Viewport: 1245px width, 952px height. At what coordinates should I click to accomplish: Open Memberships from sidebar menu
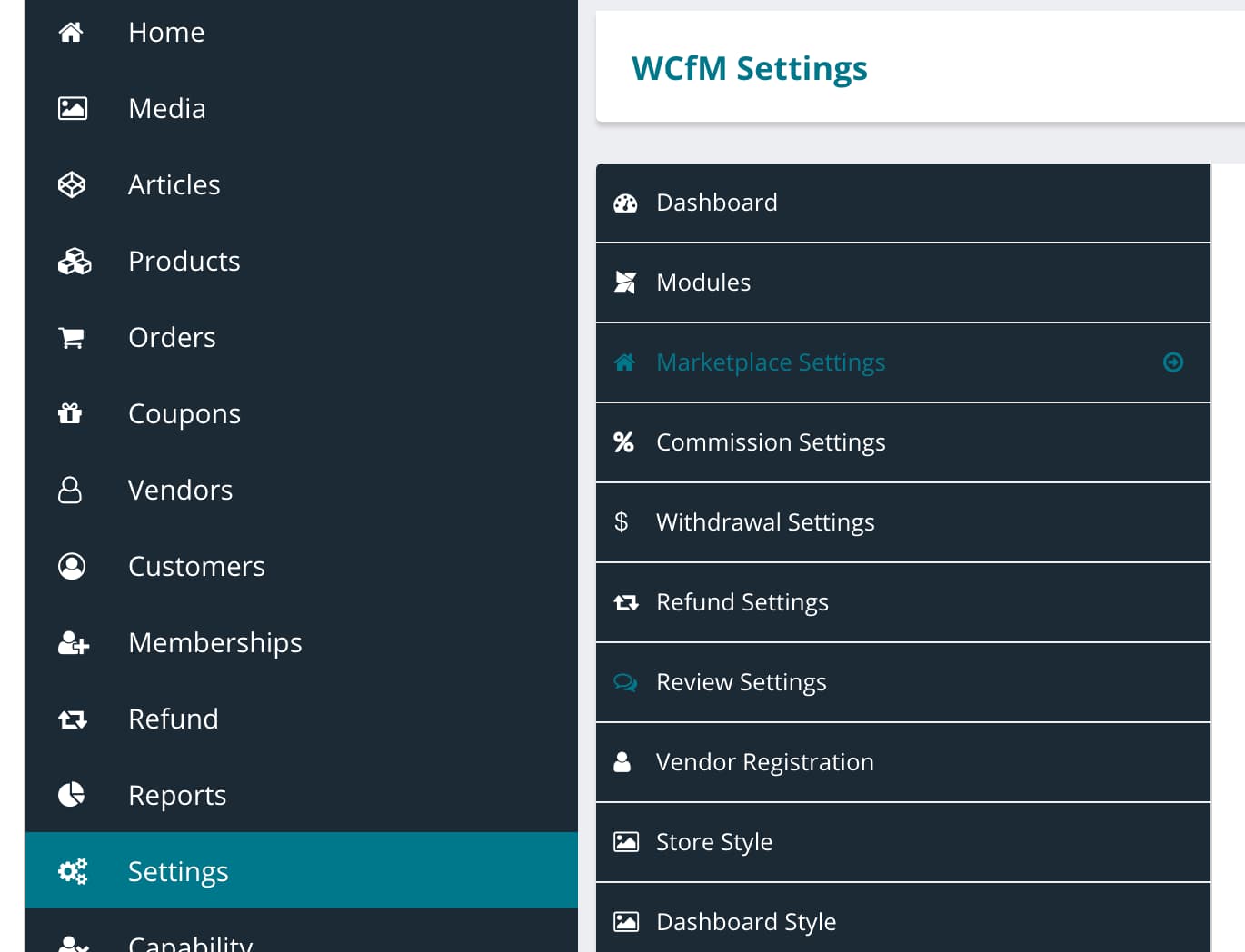pos(214,643)
